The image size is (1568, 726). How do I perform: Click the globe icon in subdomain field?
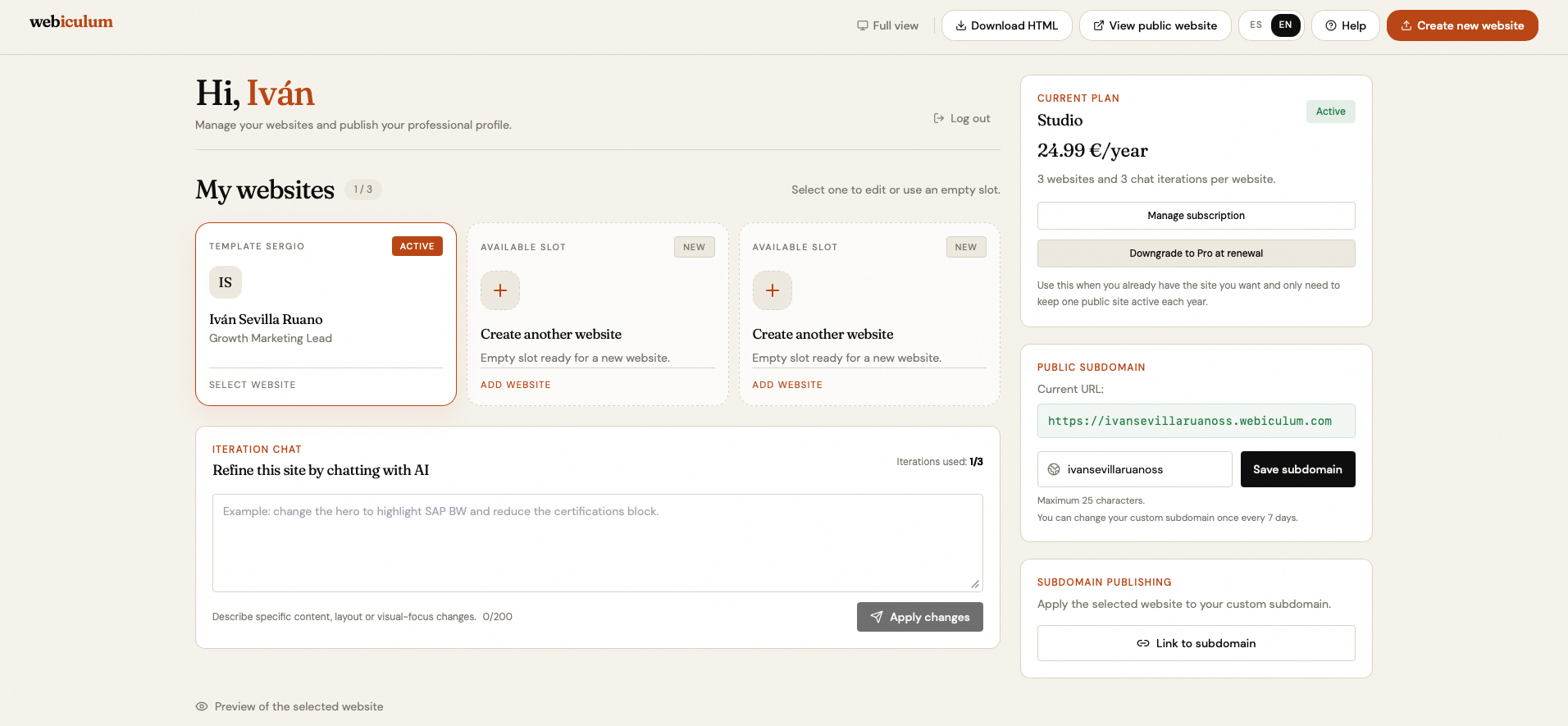(1054, 469)
